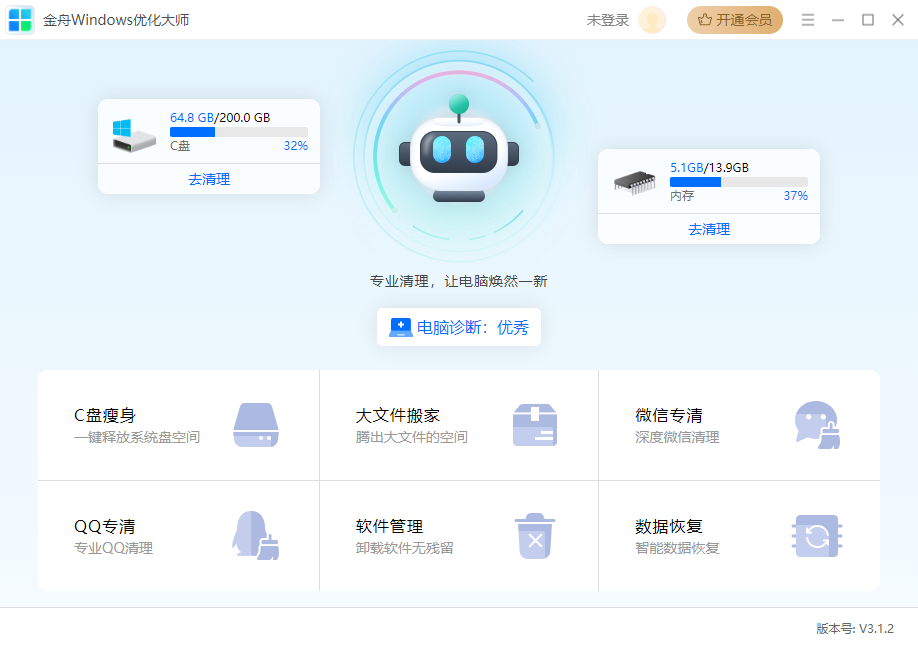Click the 一键释放系统盘空间 subtitle
The width and height of the screenshot is (918, 647).
coord(137,437)
